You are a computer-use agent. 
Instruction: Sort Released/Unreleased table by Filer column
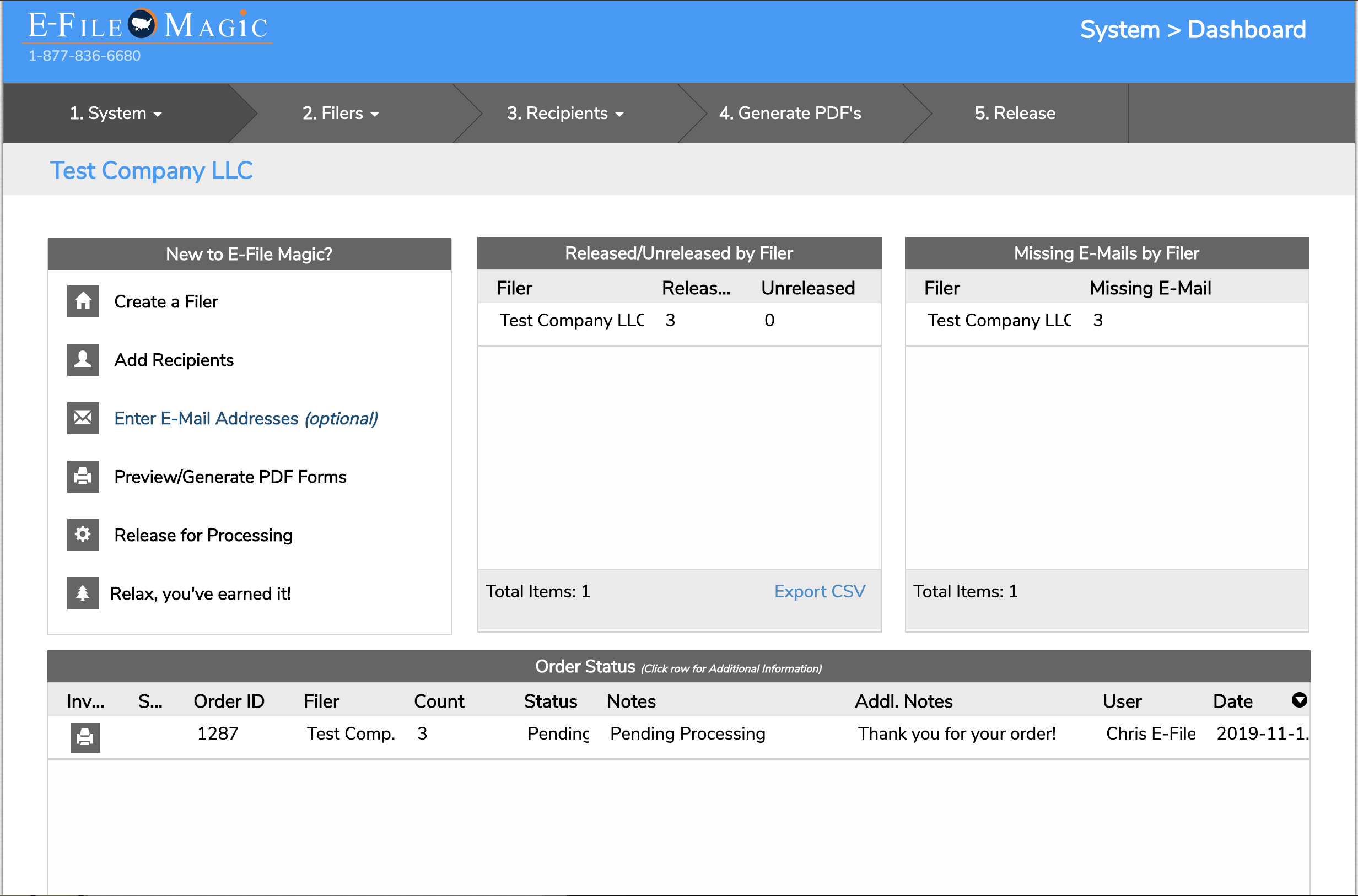pos(514,288)
